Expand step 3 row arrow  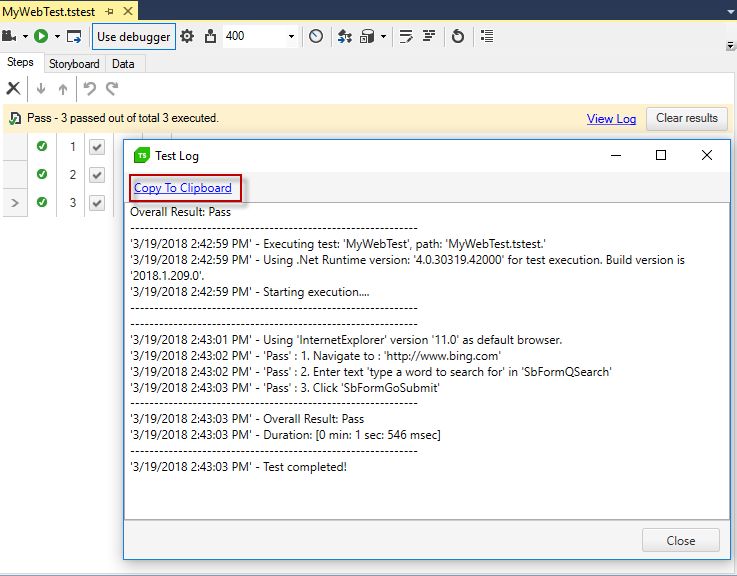tap(15, 203)
